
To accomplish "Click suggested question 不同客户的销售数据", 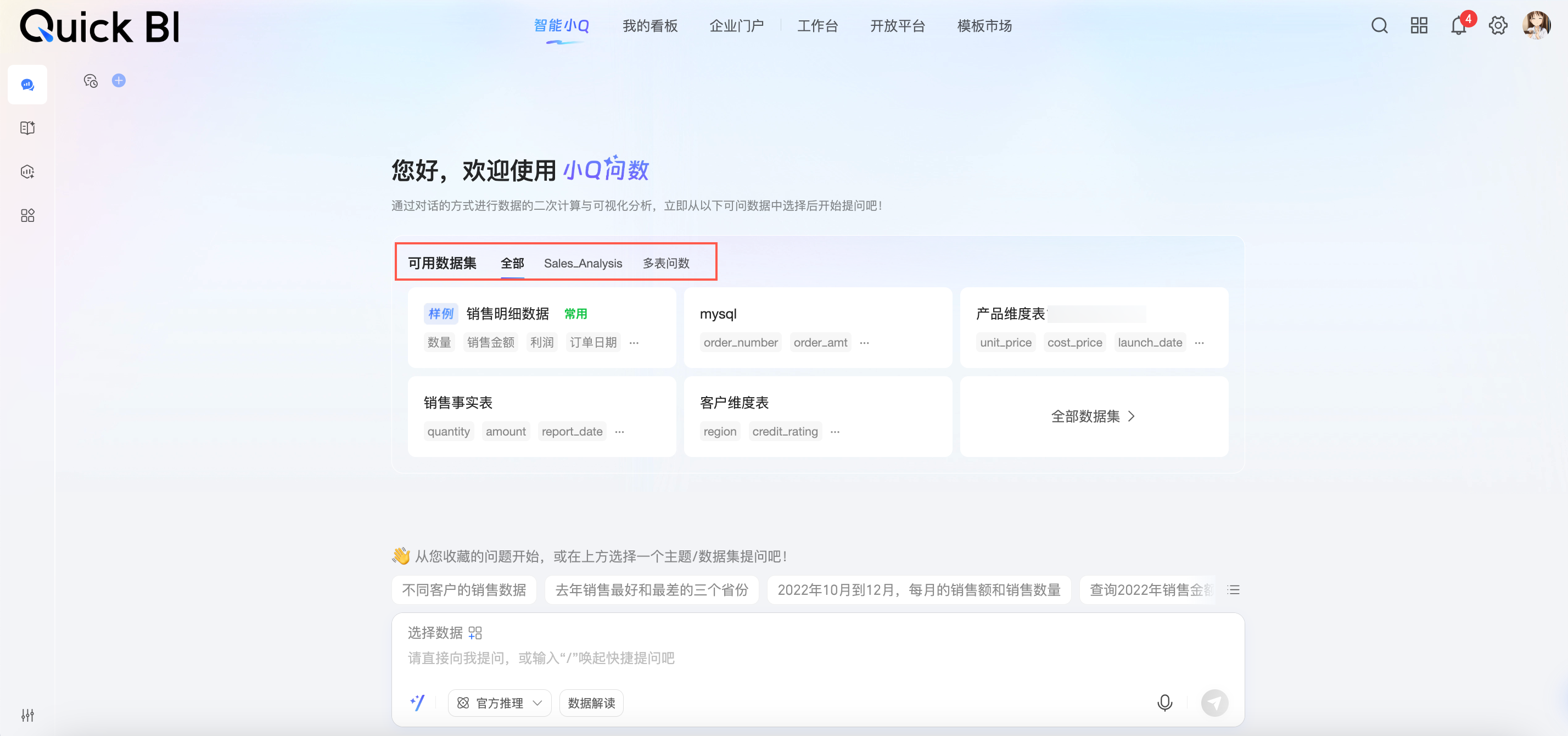I will pos(464,589).
